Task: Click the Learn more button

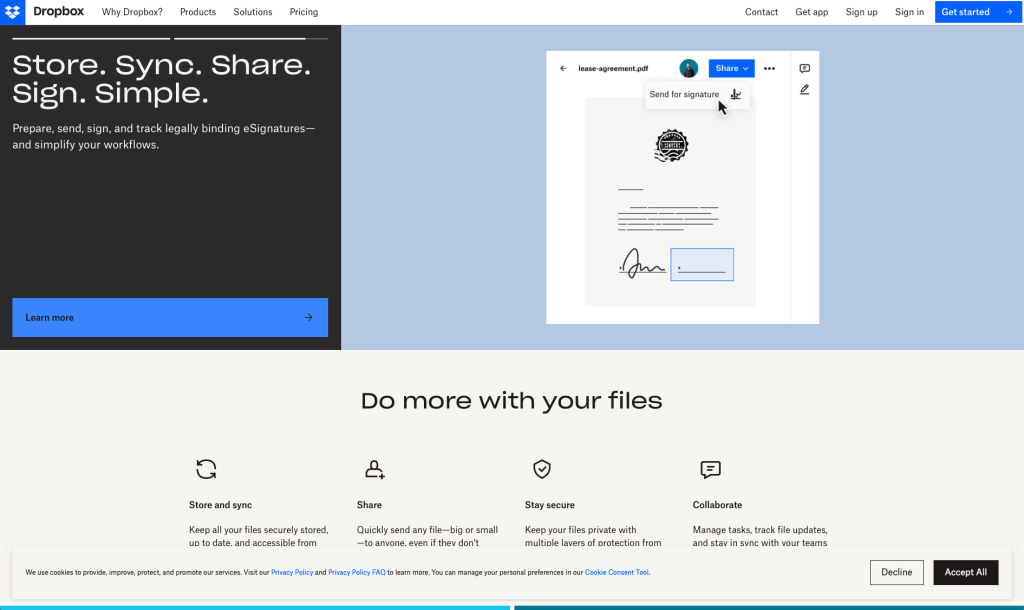Action: coord(170,317)
